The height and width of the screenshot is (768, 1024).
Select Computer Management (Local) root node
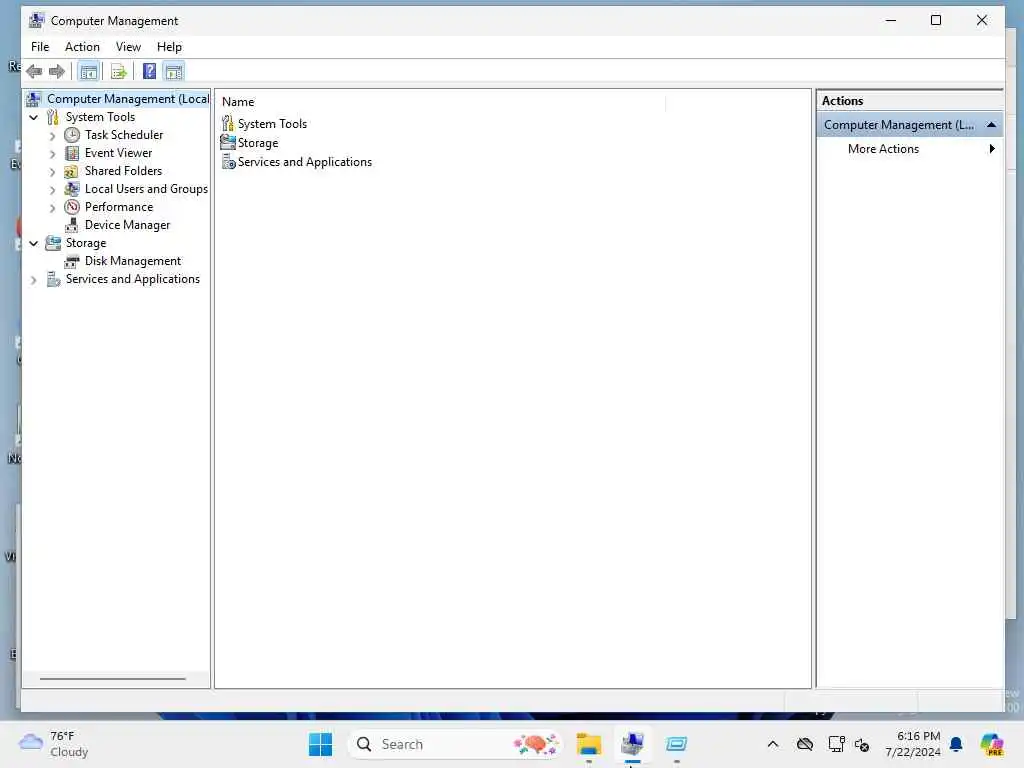128,99
